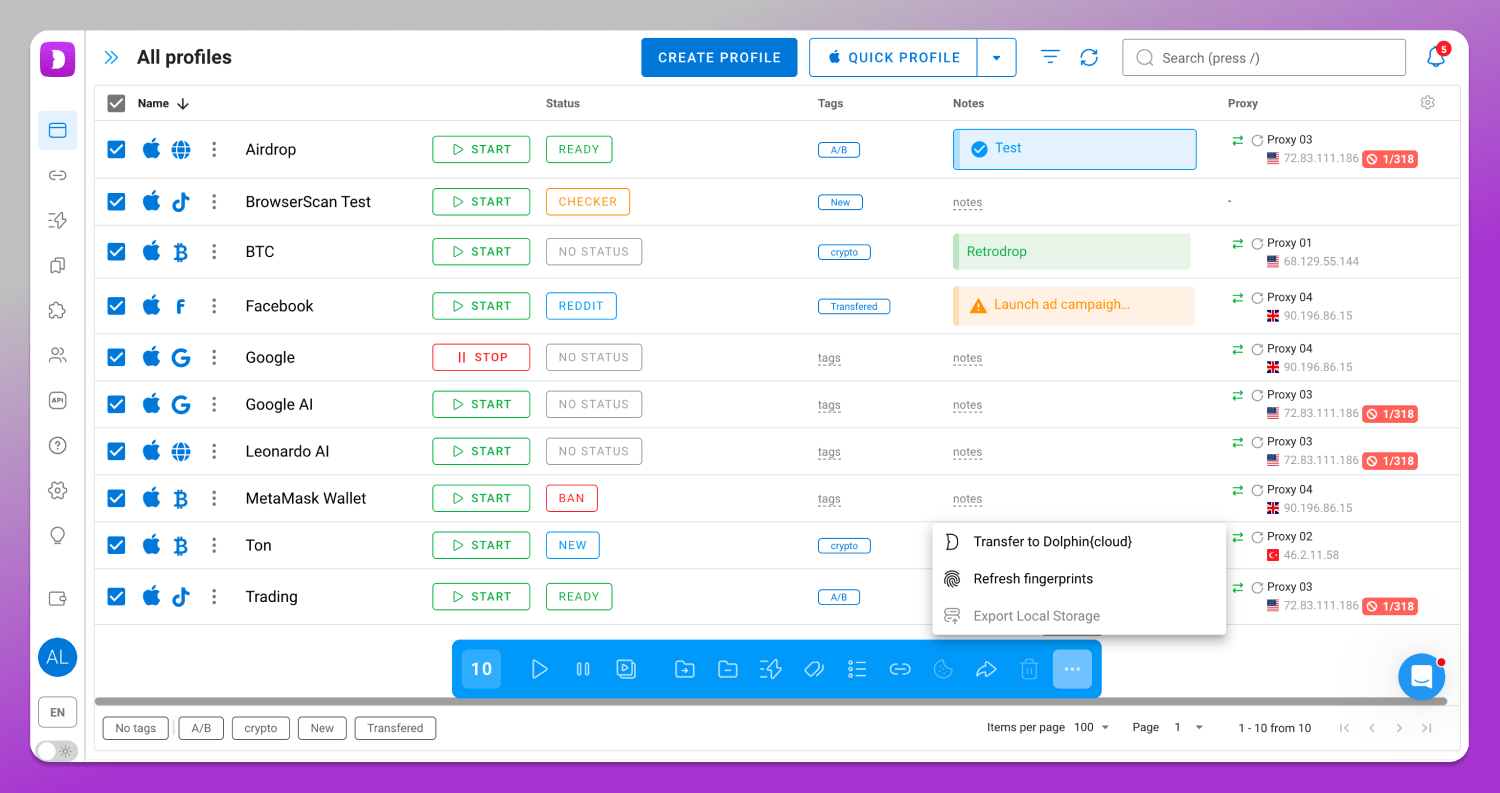Uncheck the Facebook profile checkbox
The width and height of the screenshot is (1500, 793).
click(x=116, y=305)
